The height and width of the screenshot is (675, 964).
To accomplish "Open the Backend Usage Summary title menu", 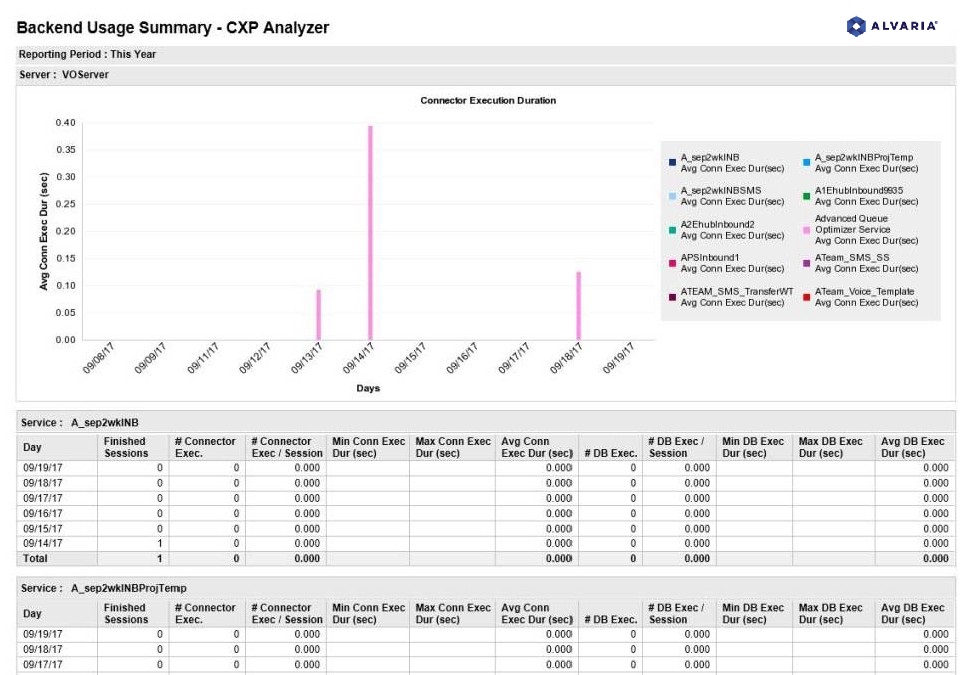I will 173,27.
